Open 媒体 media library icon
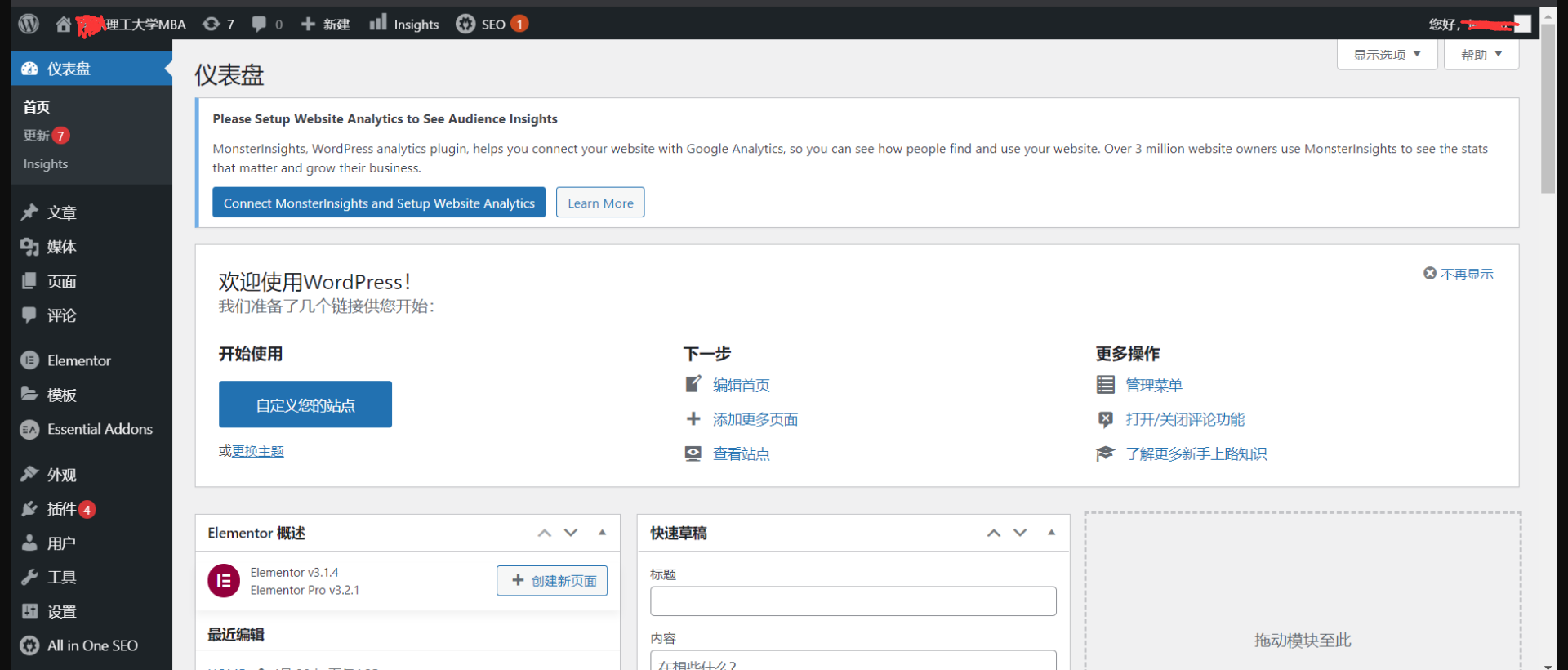The image size is (1568, 670). 29,247
